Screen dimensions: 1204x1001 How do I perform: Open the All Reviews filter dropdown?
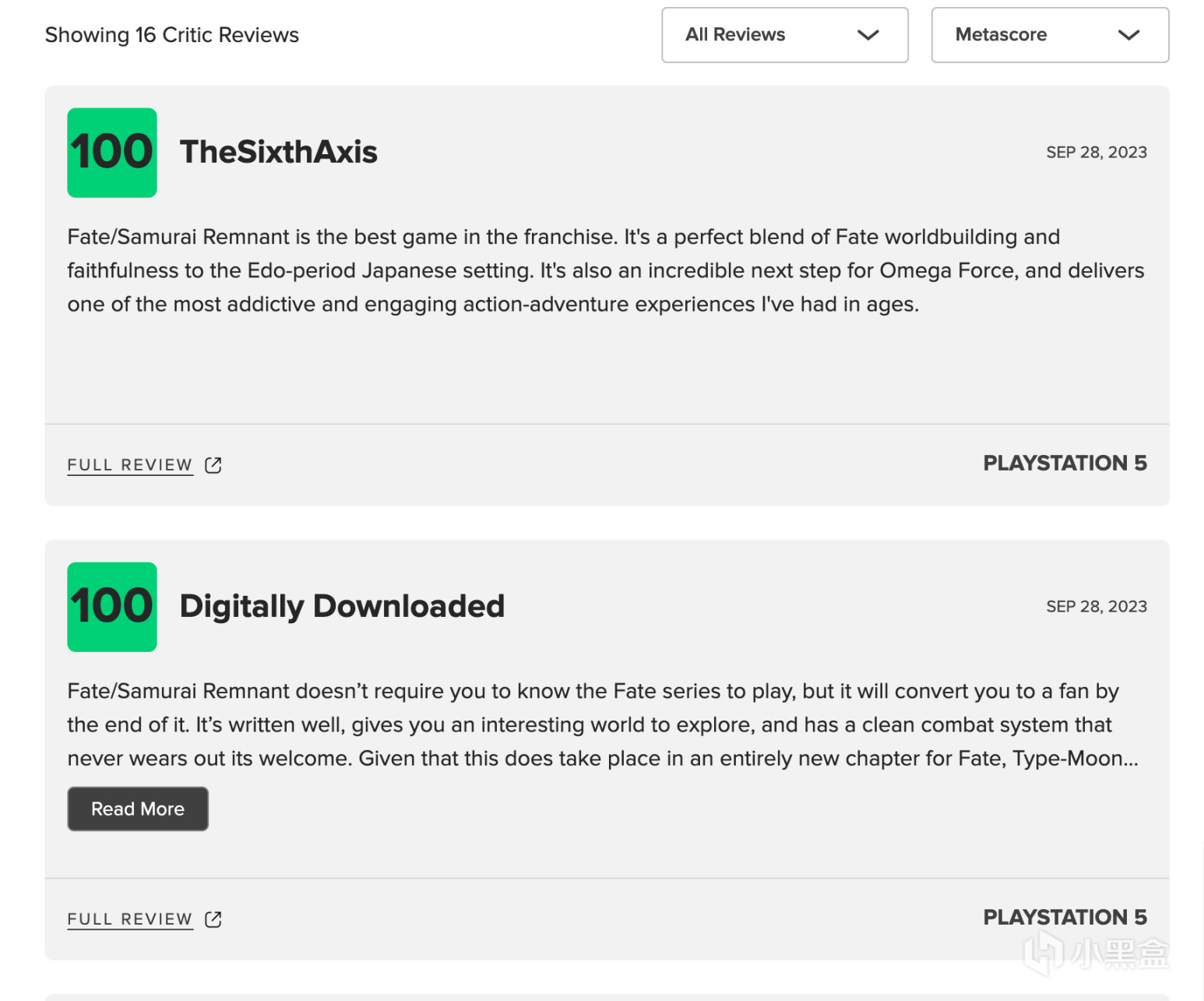click(x=784, y=35)
